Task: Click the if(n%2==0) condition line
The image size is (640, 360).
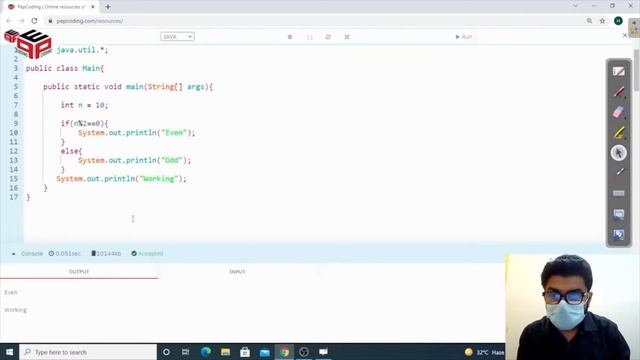Action: [84, 124]
